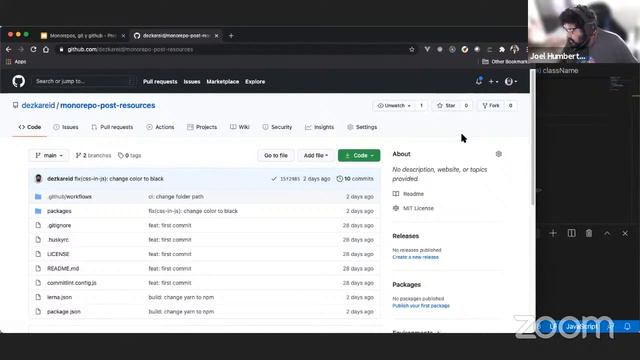Open Explore in the GitHub header
Screen dimensions: 640x360
(255, 82)
